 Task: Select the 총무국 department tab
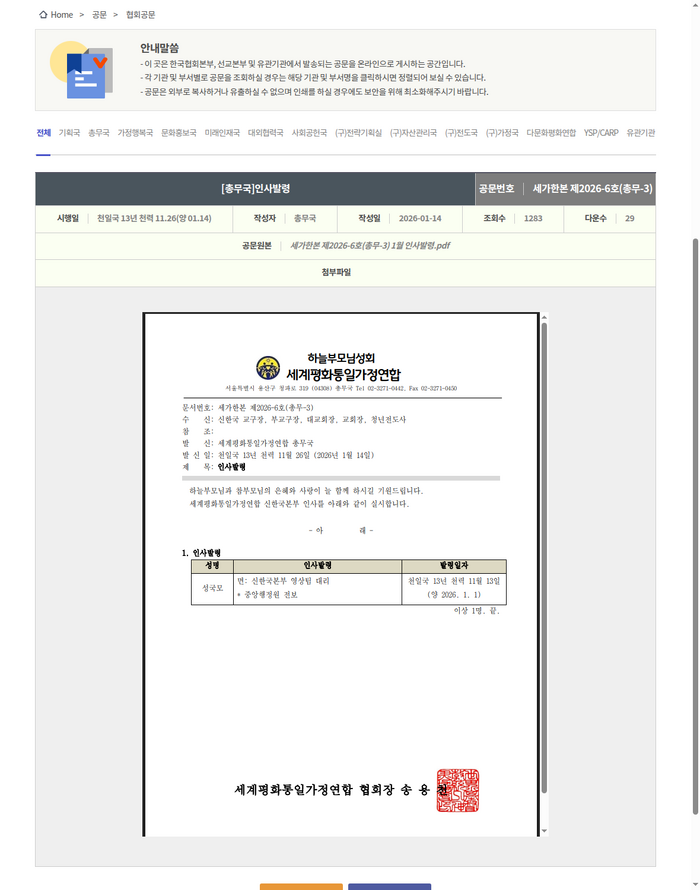click(99, 133)
